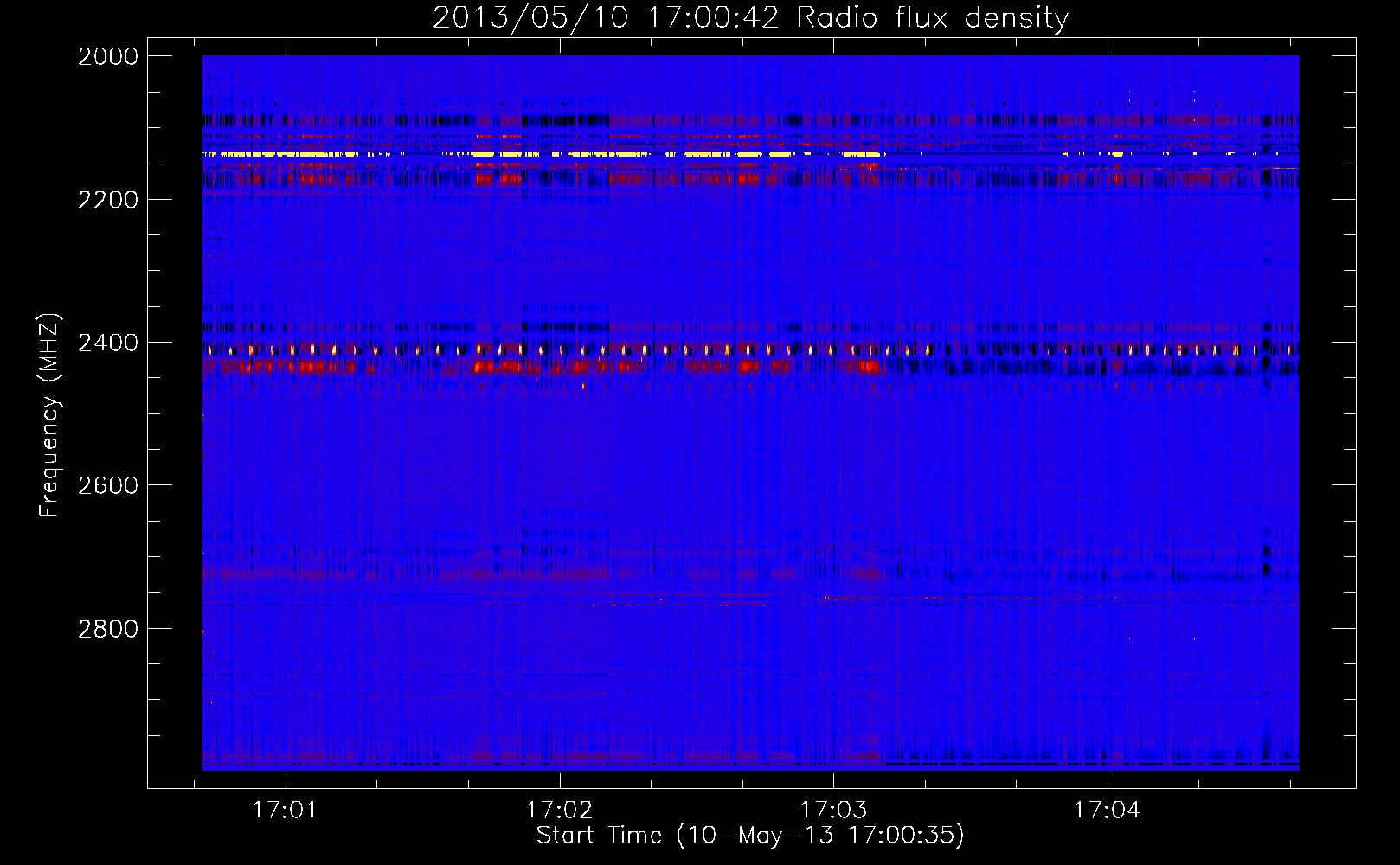Click the 17:03 time tick label
The image size is (1400, 865).
click(x=833, y=811)
